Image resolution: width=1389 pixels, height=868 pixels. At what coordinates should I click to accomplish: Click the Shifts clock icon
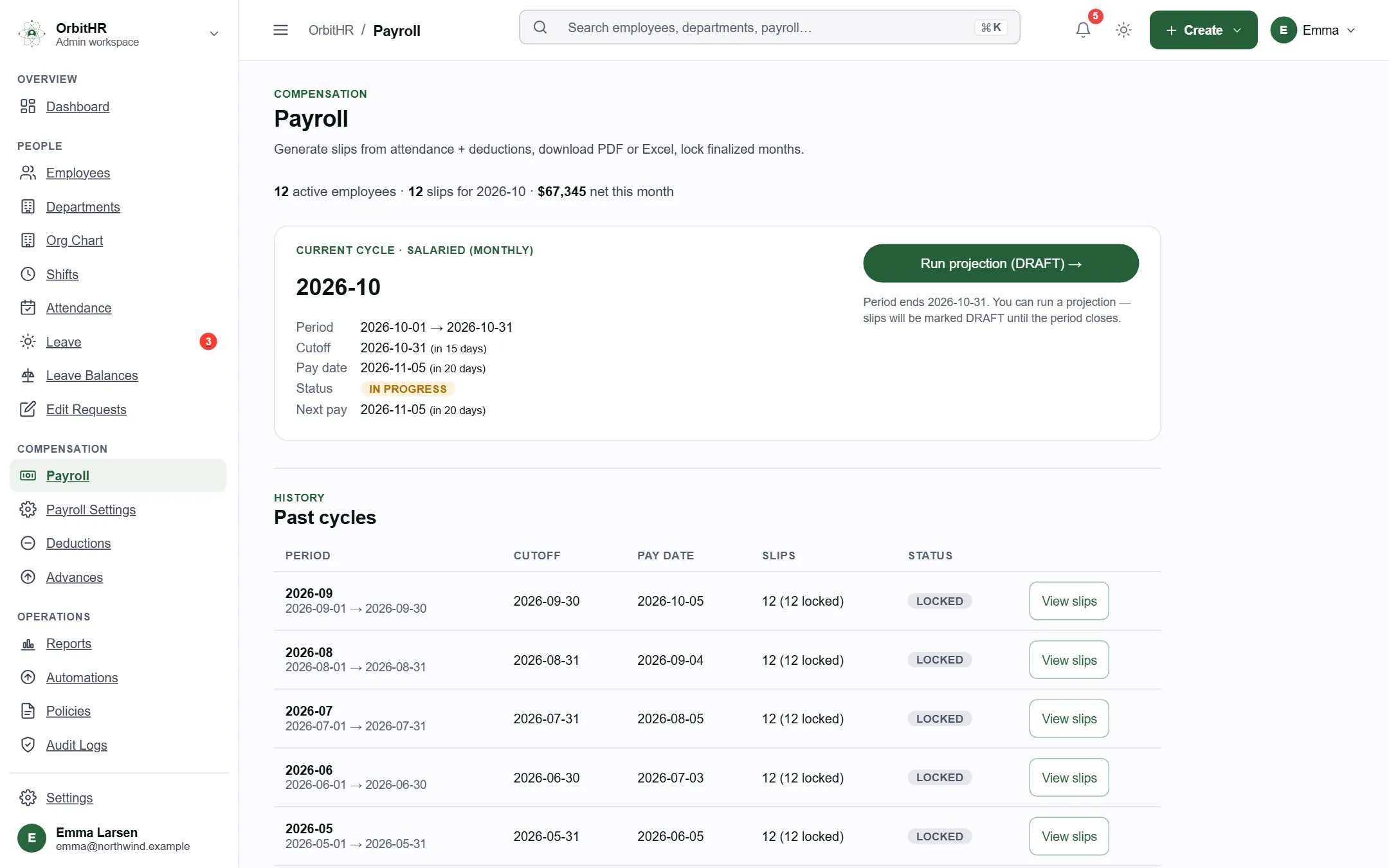pyautogui.click(x=28, y=274)
